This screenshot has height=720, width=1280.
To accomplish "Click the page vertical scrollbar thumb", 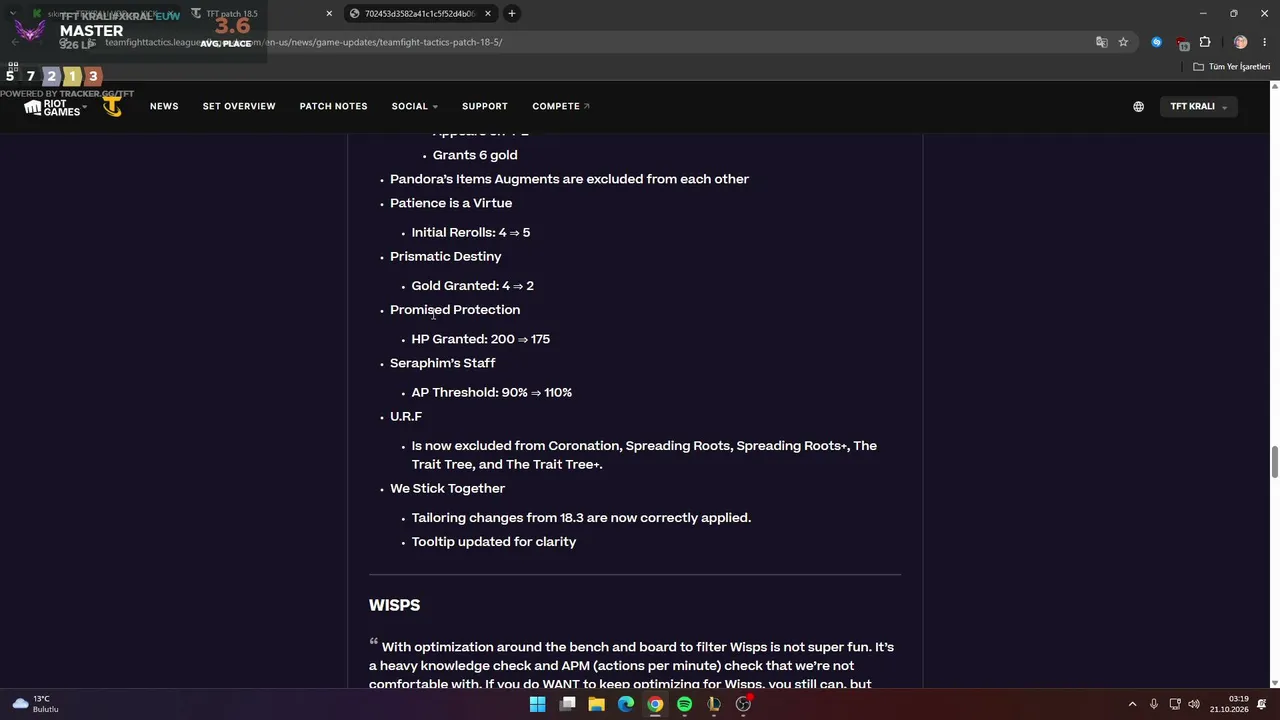I will coord(1275,463).
